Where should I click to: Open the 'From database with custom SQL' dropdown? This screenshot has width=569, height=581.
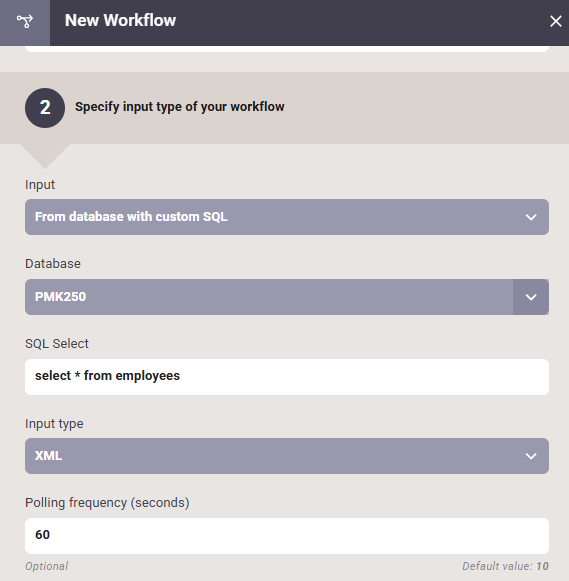coord(287,217)
